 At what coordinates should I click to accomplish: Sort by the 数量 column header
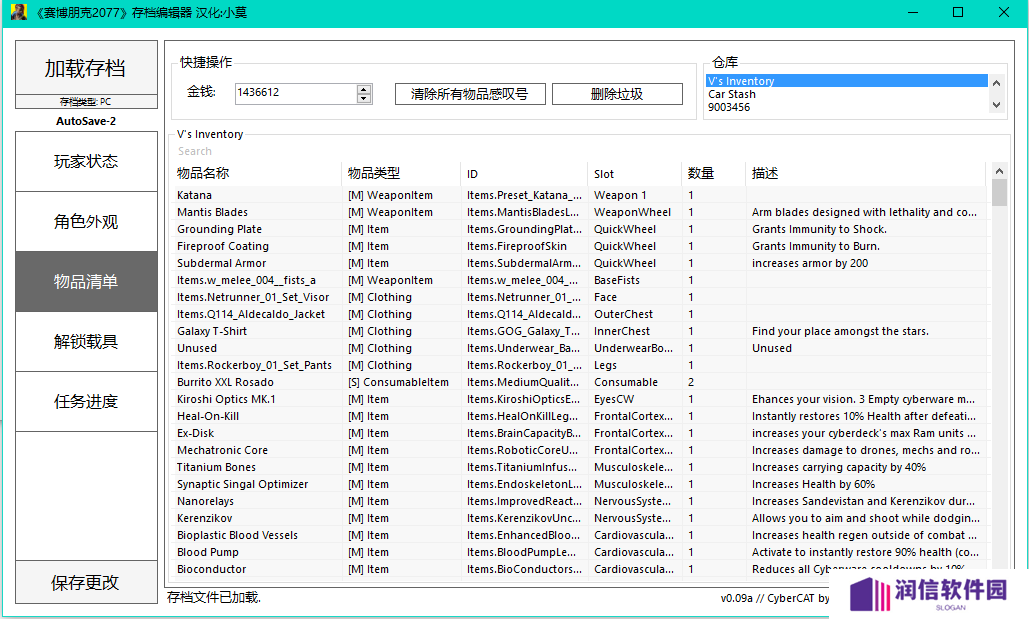(714, 173)
